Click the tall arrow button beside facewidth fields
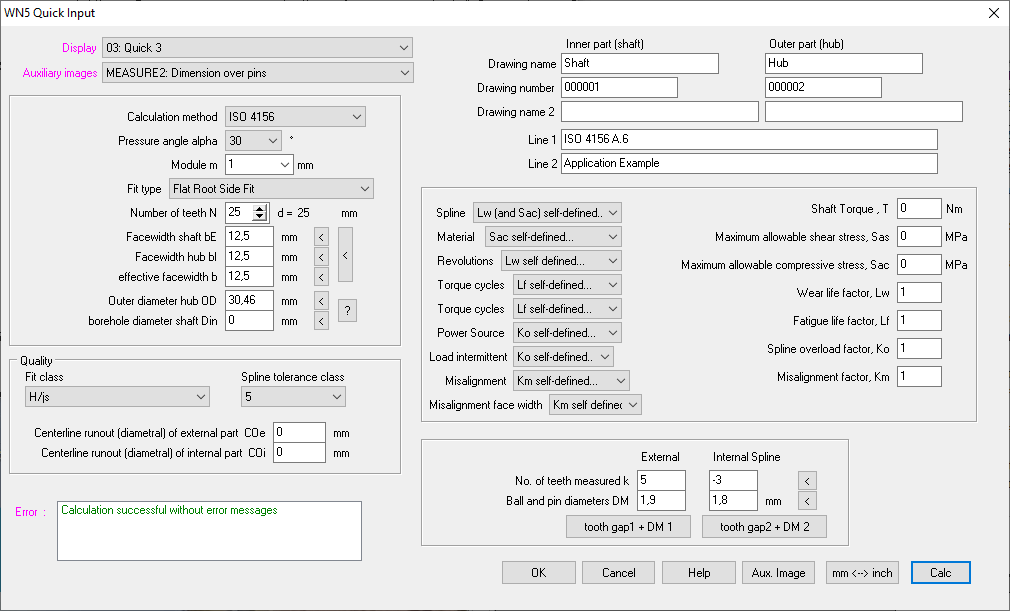 [x=345, y=256]
